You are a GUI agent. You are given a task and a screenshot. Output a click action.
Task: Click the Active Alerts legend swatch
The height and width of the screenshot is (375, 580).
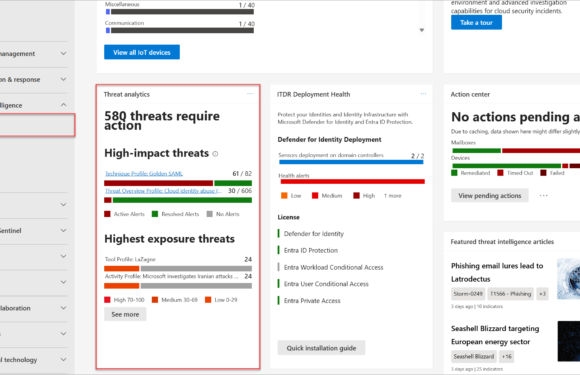point(107,214)
